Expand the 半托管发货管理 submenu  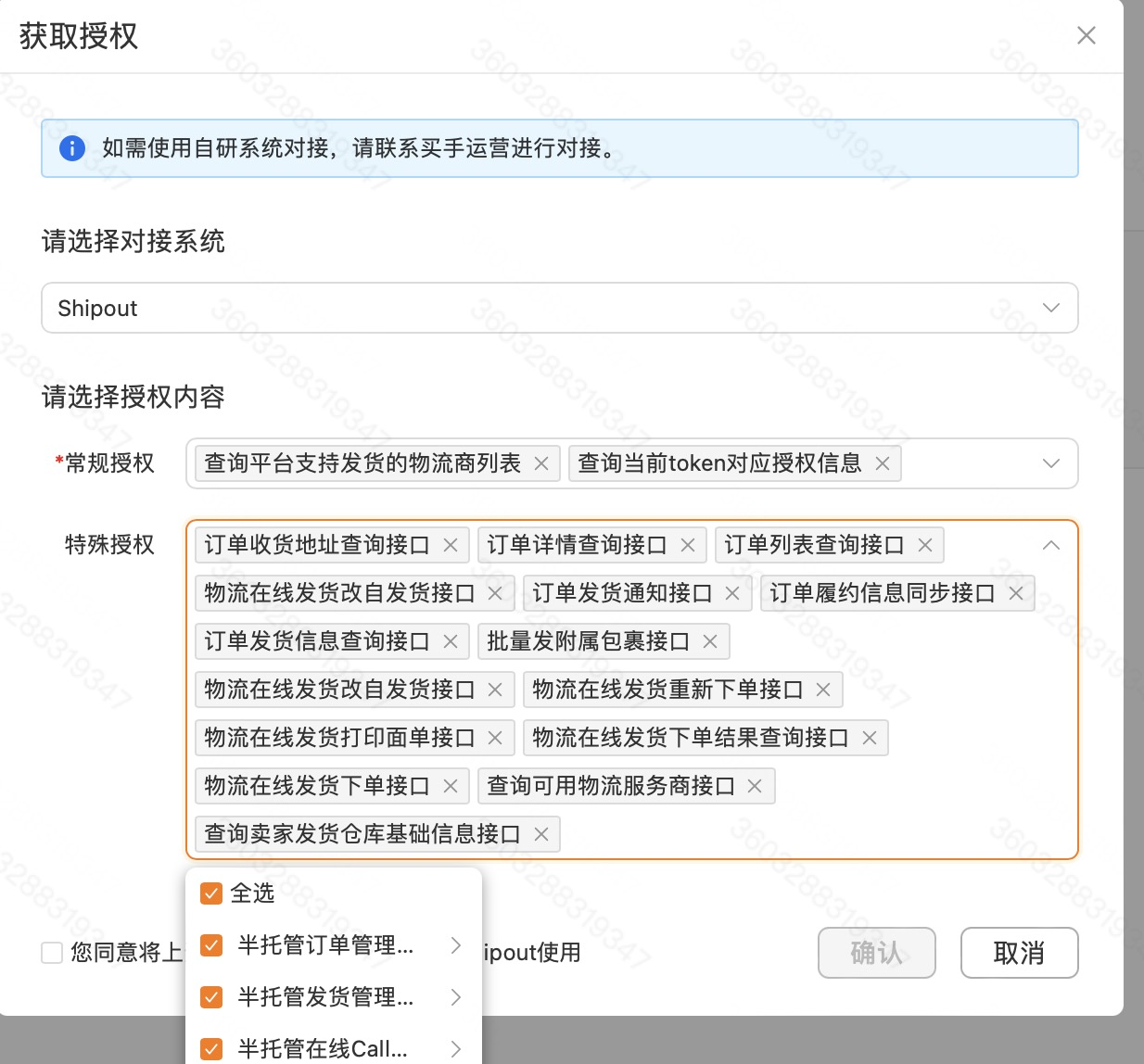coord(455,997)
